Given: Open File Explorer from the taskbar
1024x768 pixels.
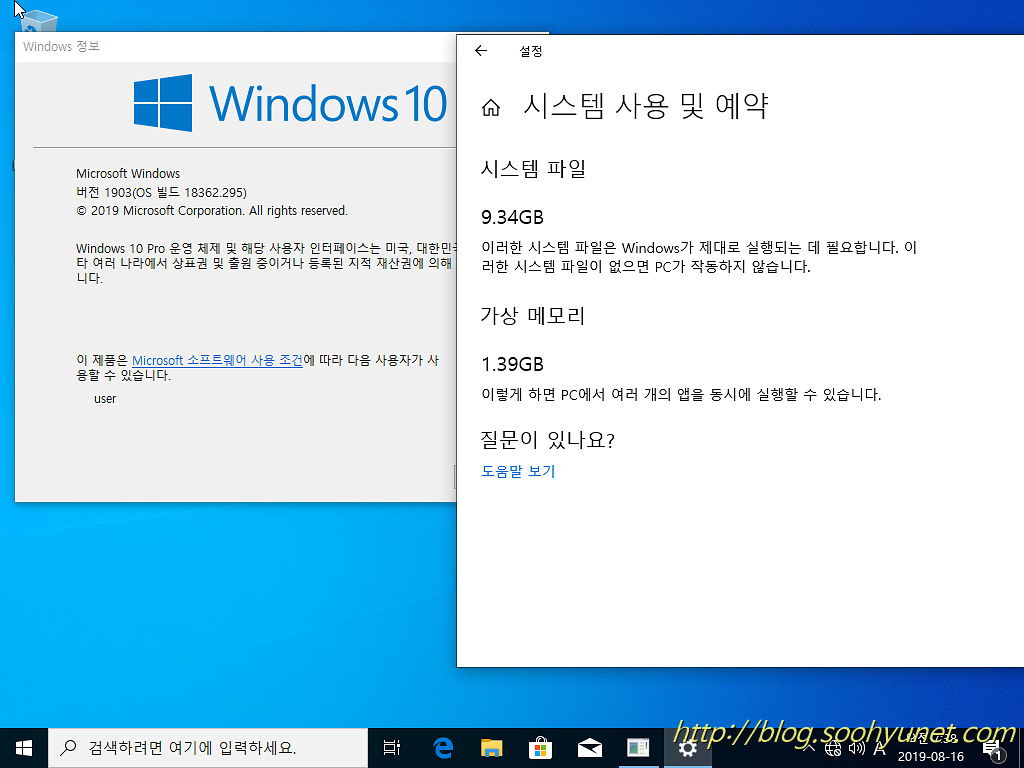Looking at the screenshot, I should coord(492,748).
